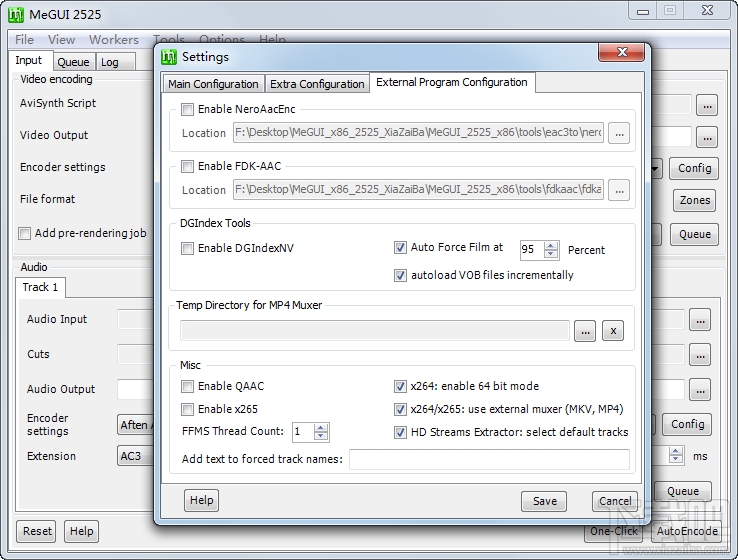Open audio Extension AC3 dropdown
The image size is (738, 560).
pyautogui.click(x=136, y=456)
